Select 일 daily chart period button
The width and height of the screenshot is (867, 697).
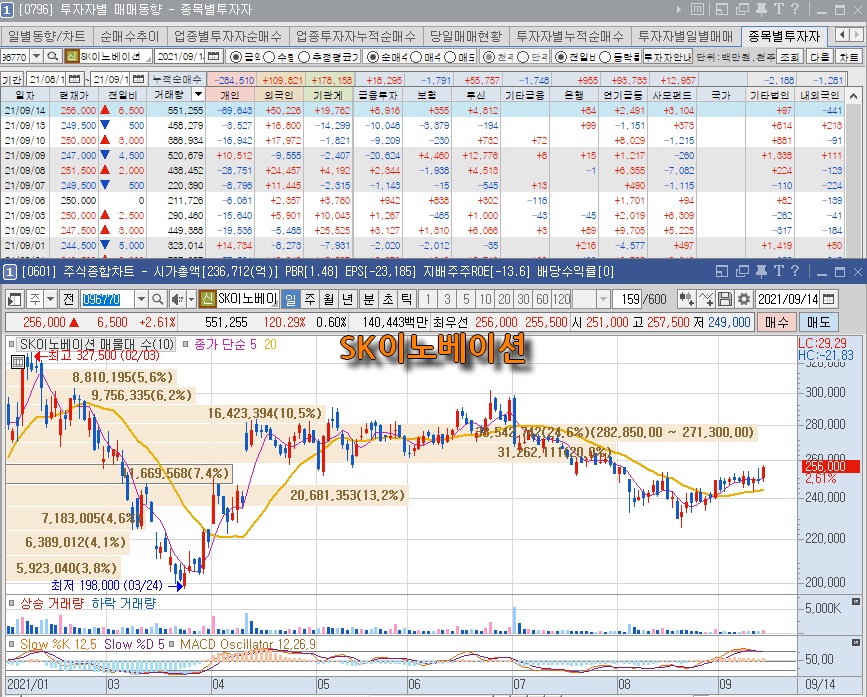tap(290, 300)
